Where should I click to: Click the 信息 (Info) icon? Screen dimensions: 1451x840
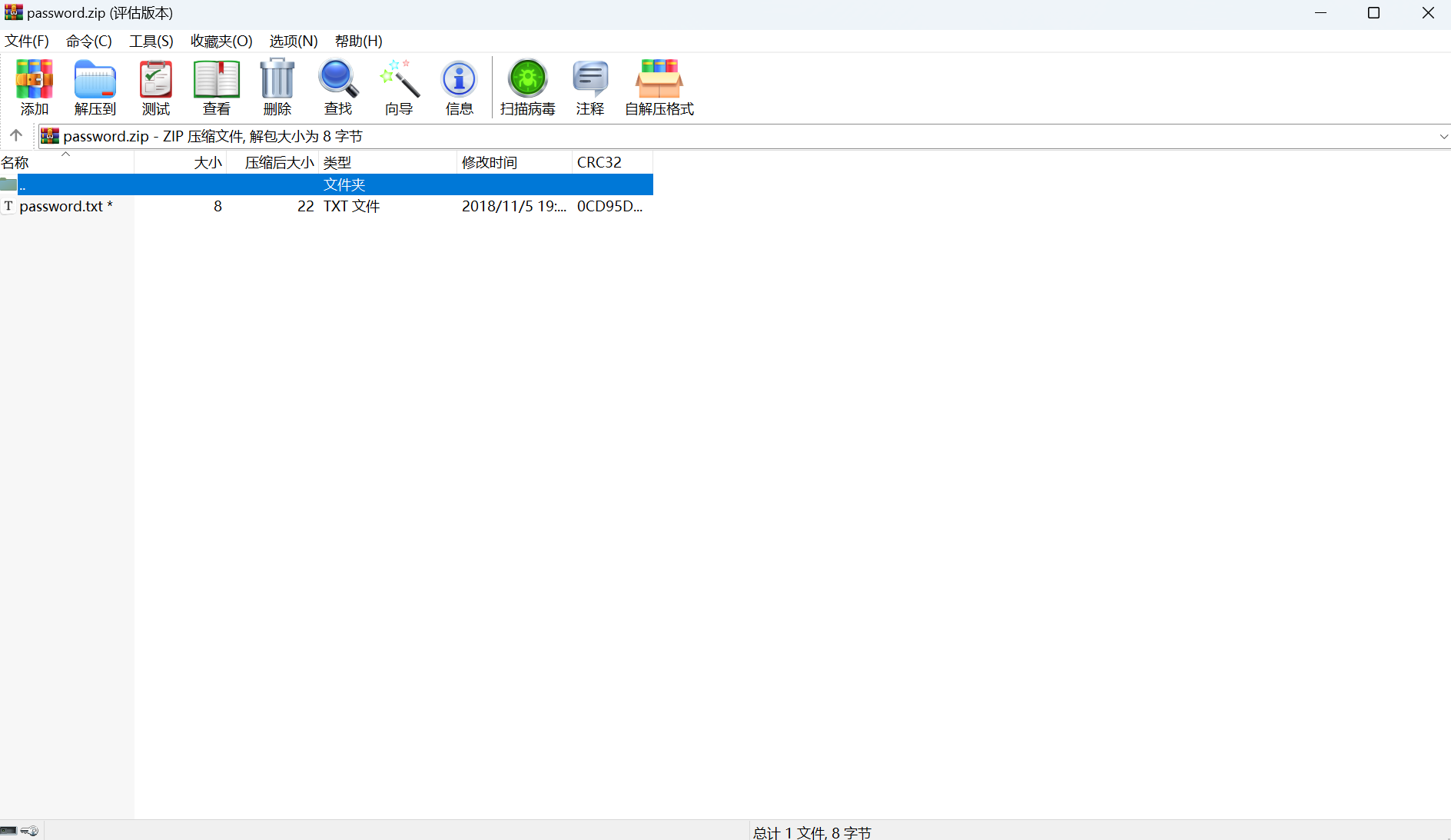point(460,79)
